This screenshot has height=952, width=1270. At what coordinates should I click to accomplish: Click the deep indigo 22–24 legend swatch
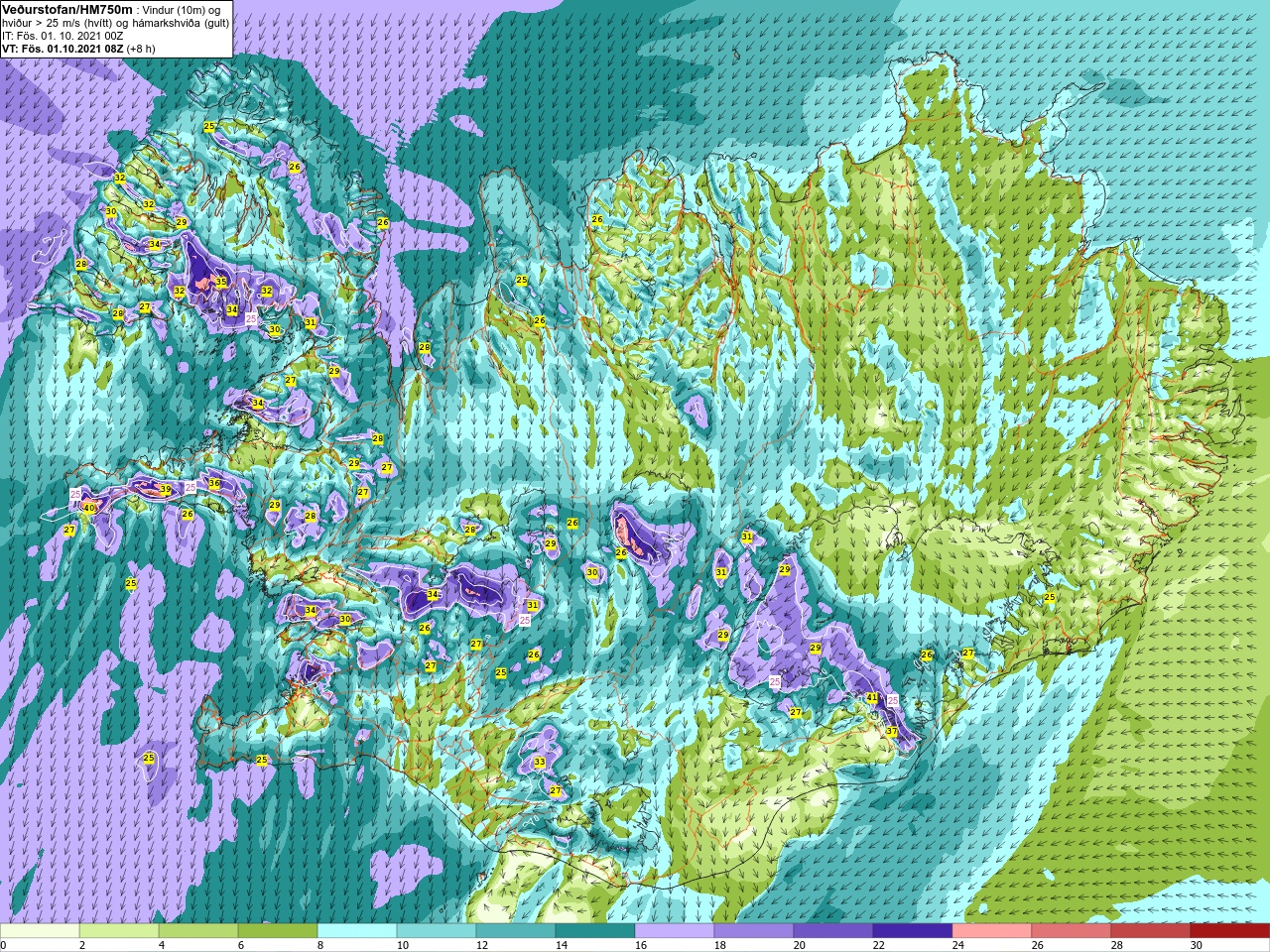coord(913,931)
